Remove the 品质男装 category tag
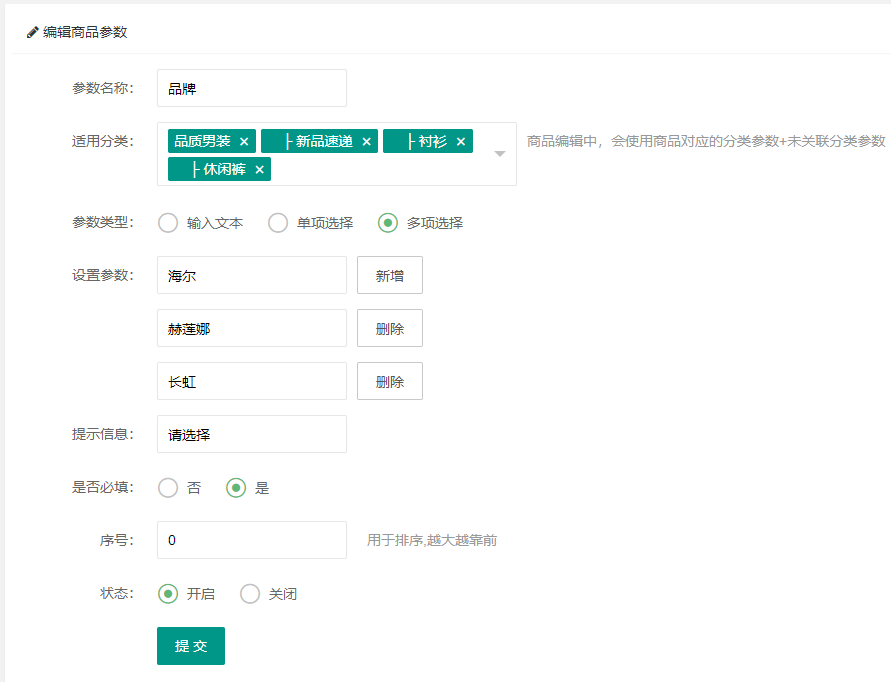The width and height of the screenshot is (891, 682). click(x=244, y=142)
